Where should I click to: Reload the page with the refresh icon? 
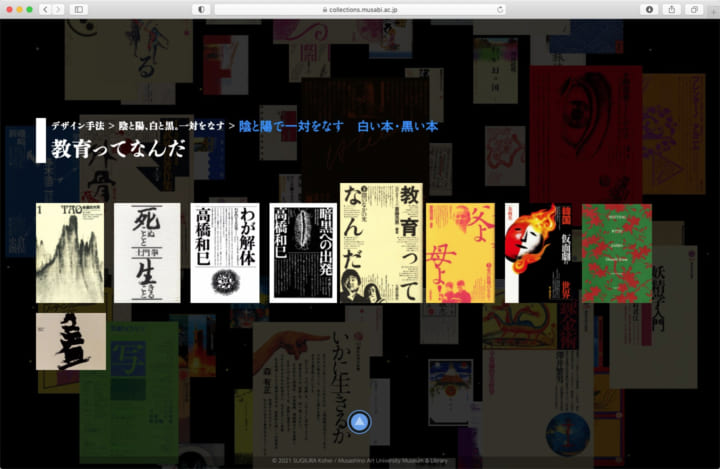pos(500,9)
